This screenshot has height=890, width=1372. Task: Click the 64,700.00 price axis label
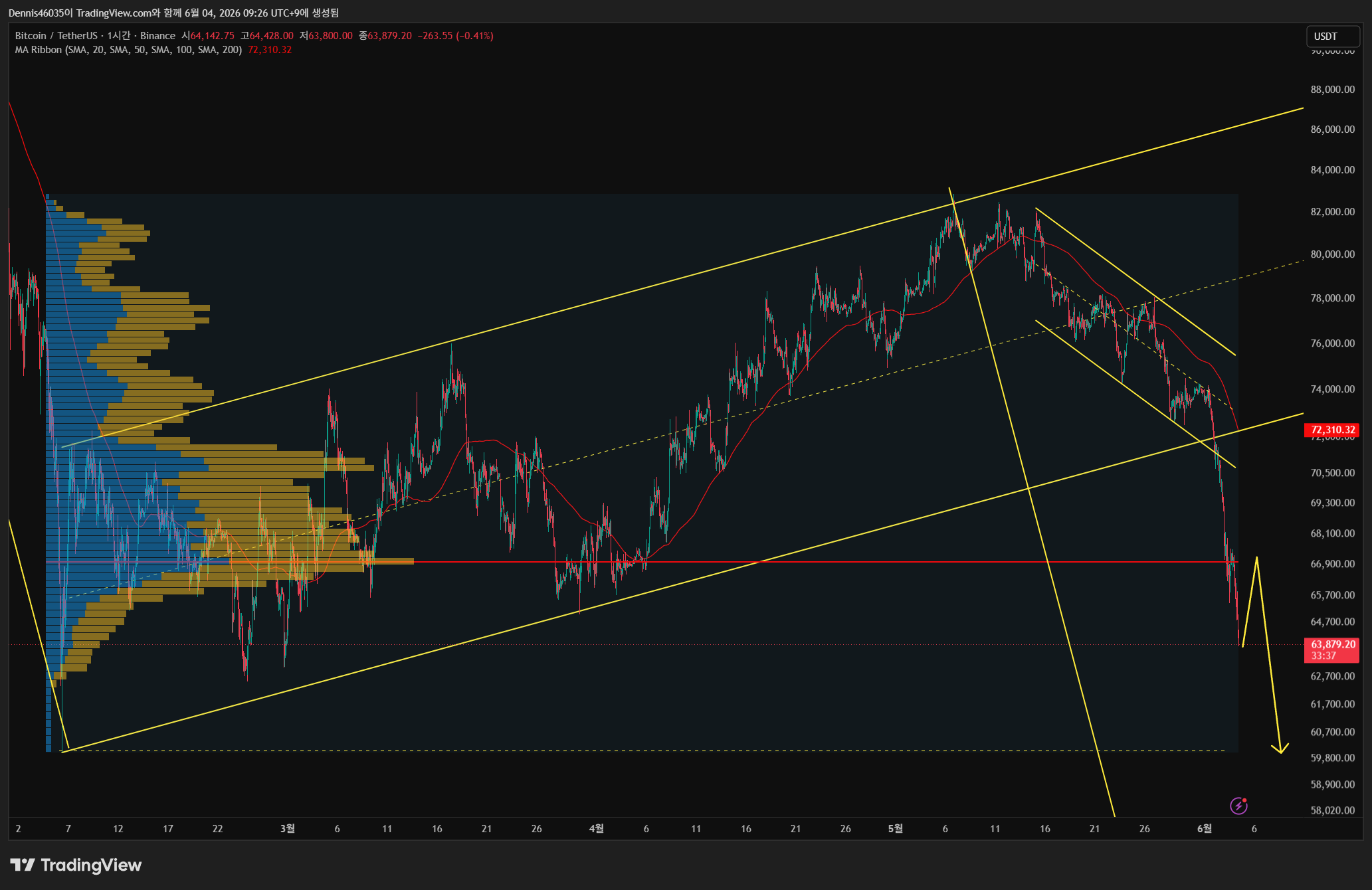point(1332,622)
